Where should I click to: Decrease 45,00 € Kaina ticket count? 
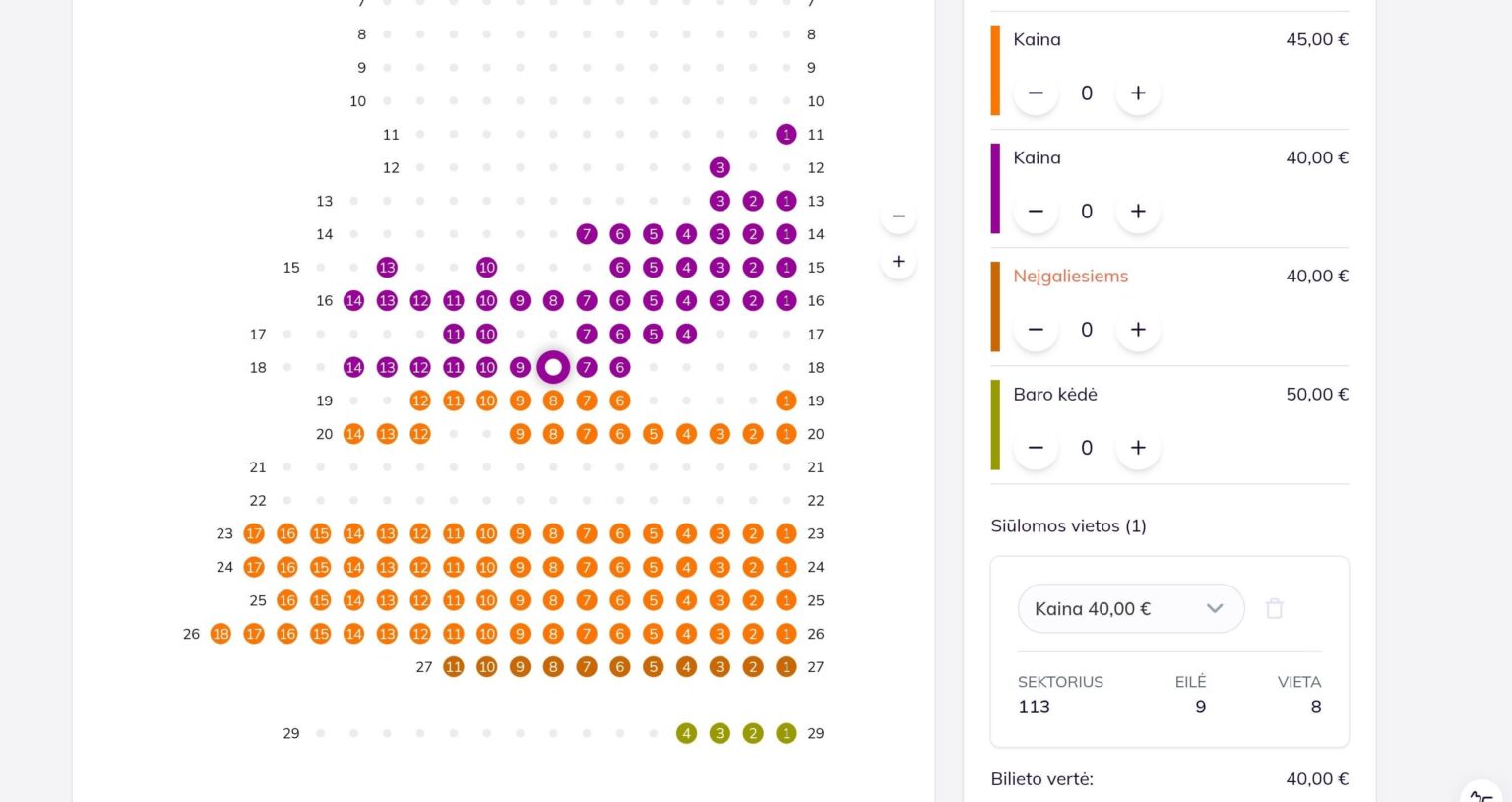pyautogui.click(x=1036, y=93)
